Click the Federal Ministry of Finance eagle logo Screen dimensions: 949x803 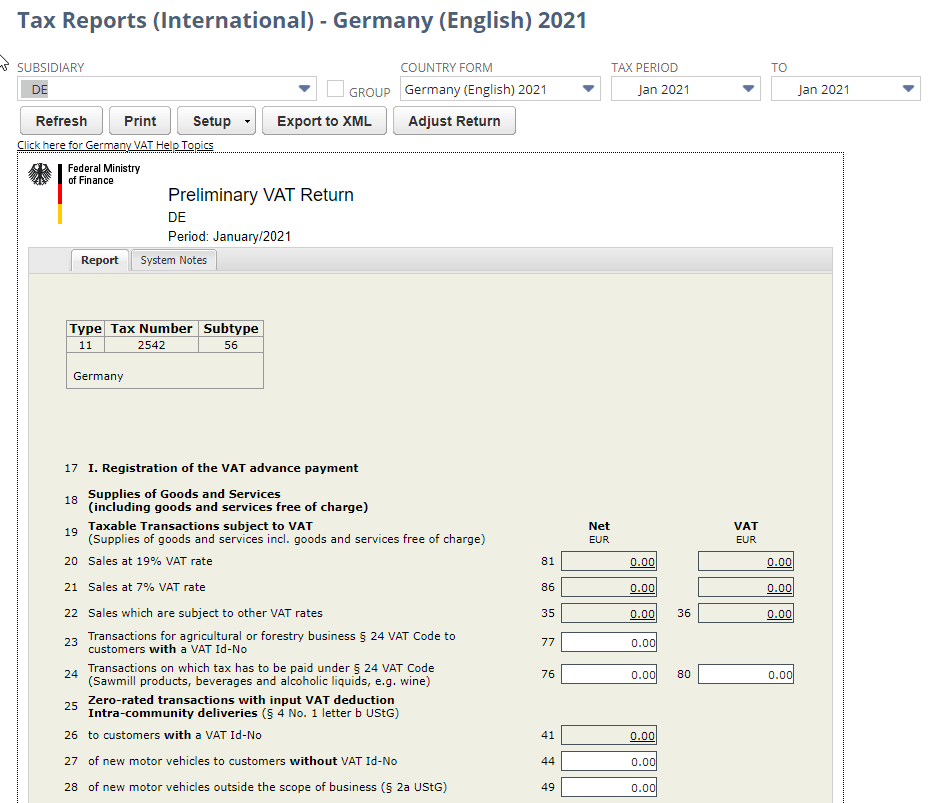41,175
